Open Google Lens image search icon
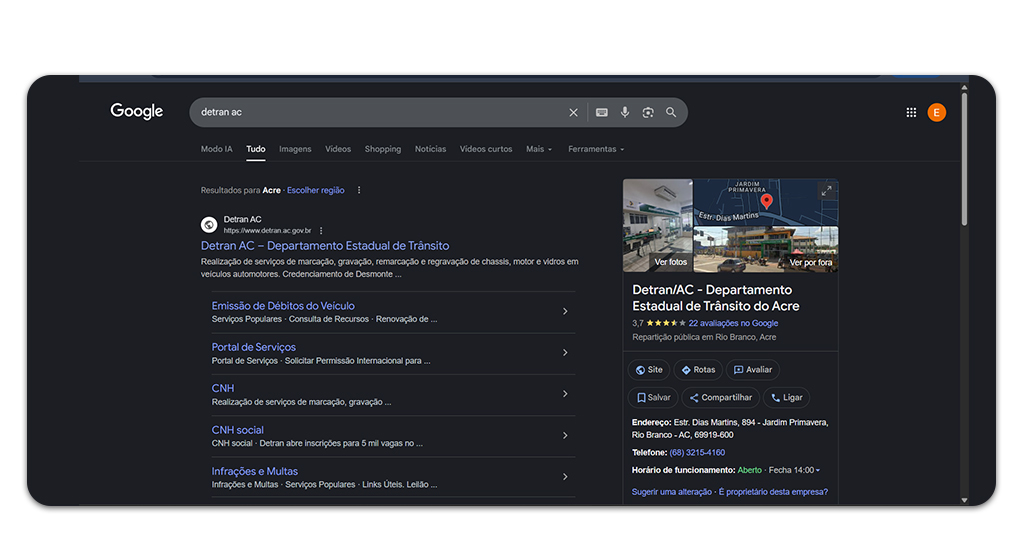1024x536 pixels. [x=648, y=113]
